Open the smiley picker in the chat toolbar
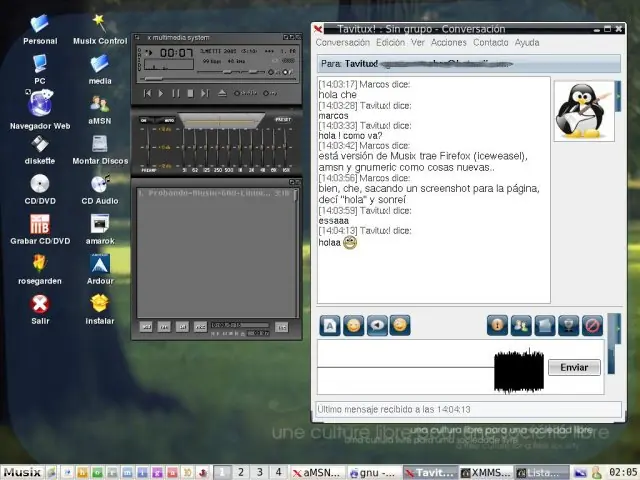The image size is (640, 480). click(353, 325)
